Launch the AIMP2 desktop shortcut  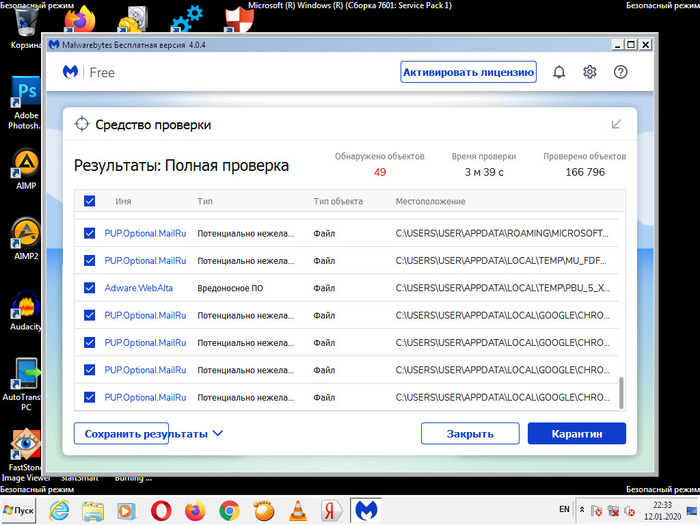coord(25,239)
